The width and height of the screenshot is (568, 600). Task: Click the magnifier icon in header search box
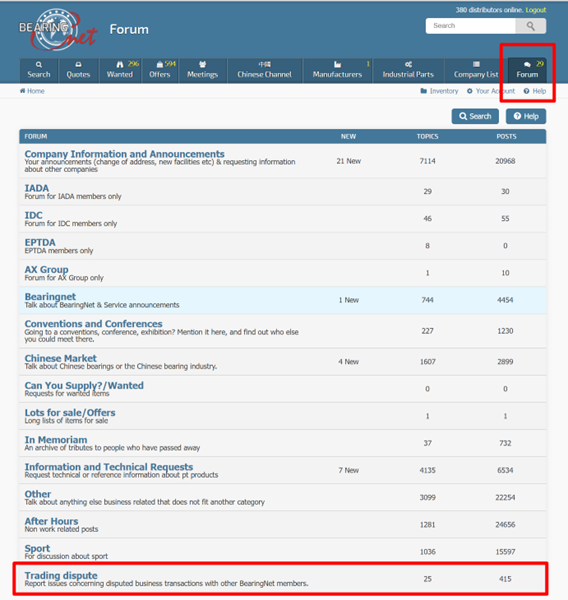click(x=530, y=26)
